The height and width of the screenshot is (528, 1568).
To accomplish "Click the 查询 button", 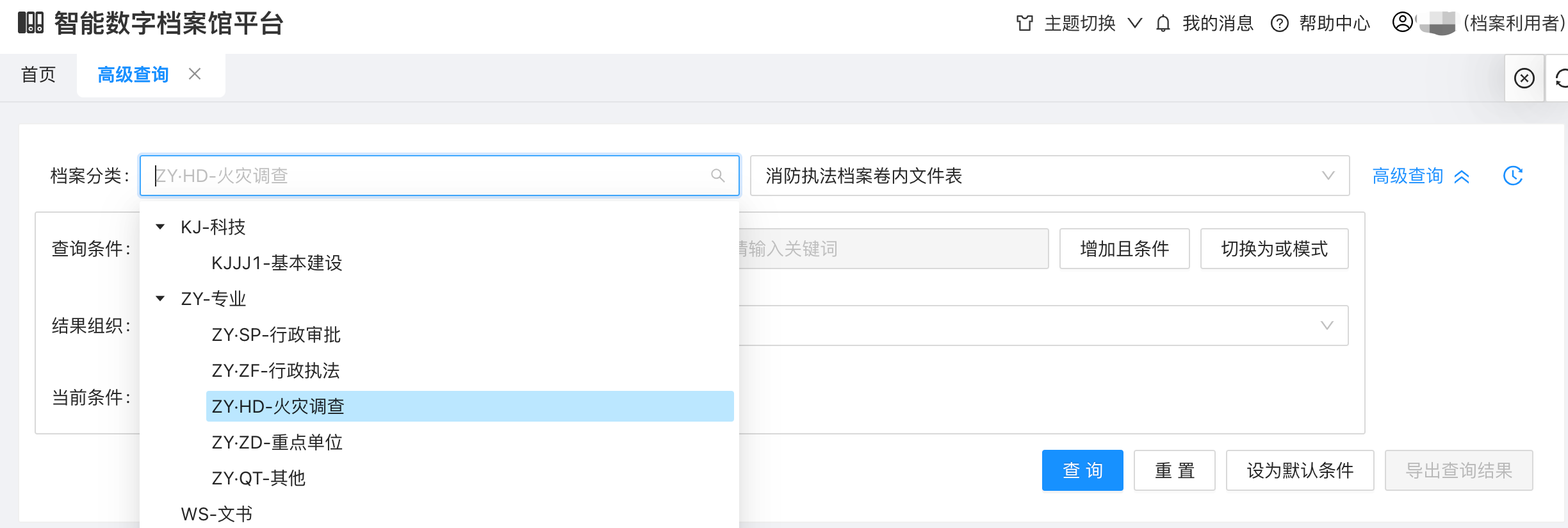I will 1082,470.
